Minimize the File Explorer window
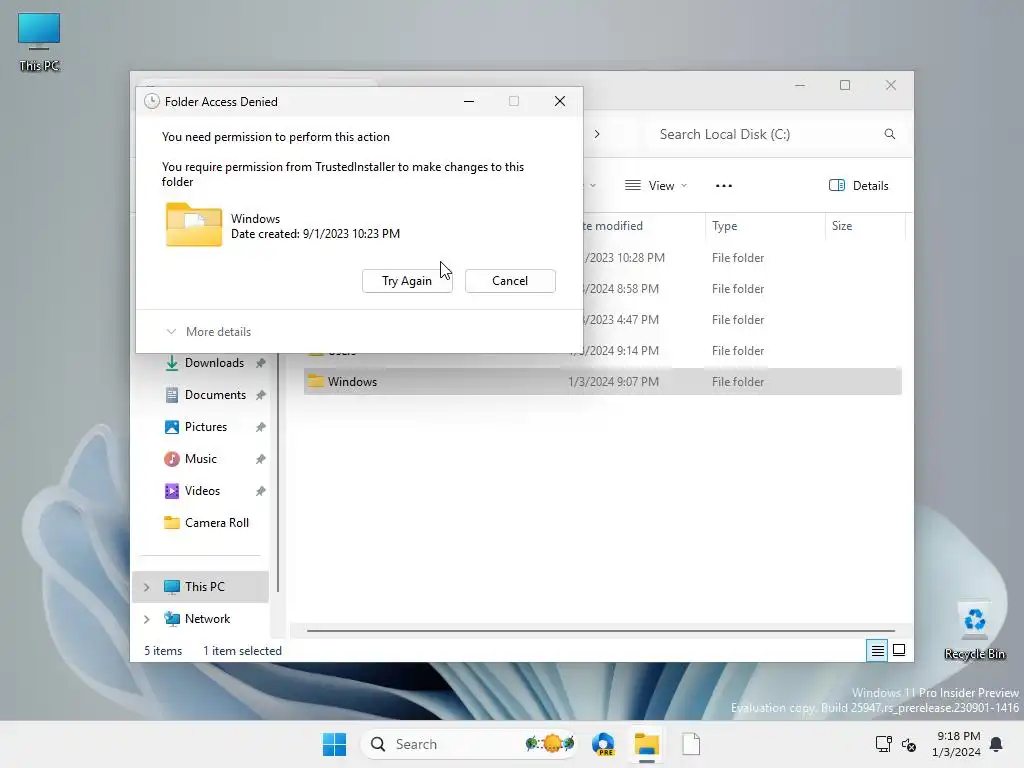 click(800, 86)
